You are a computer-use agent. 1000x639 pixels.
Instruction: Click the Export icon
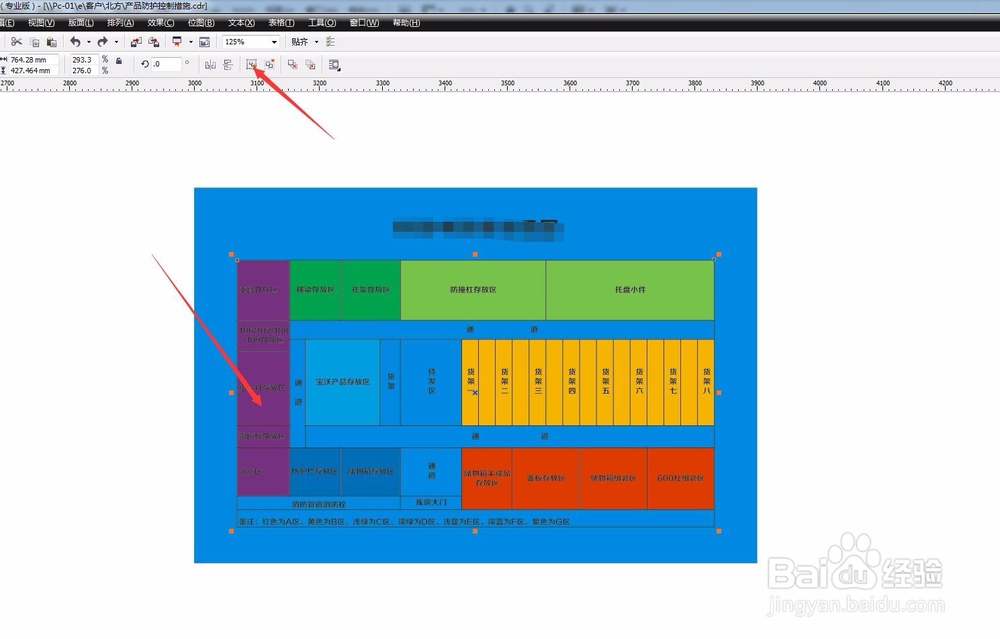(x=154, y=42)
